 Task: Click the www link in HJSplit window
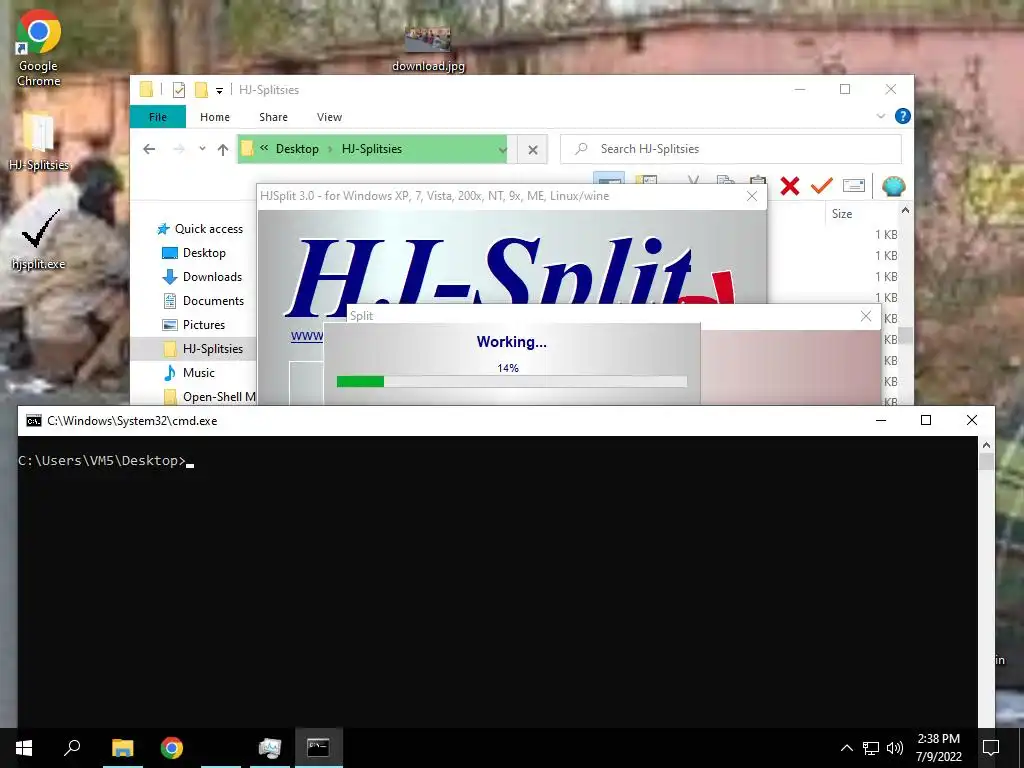pos(306,336)
